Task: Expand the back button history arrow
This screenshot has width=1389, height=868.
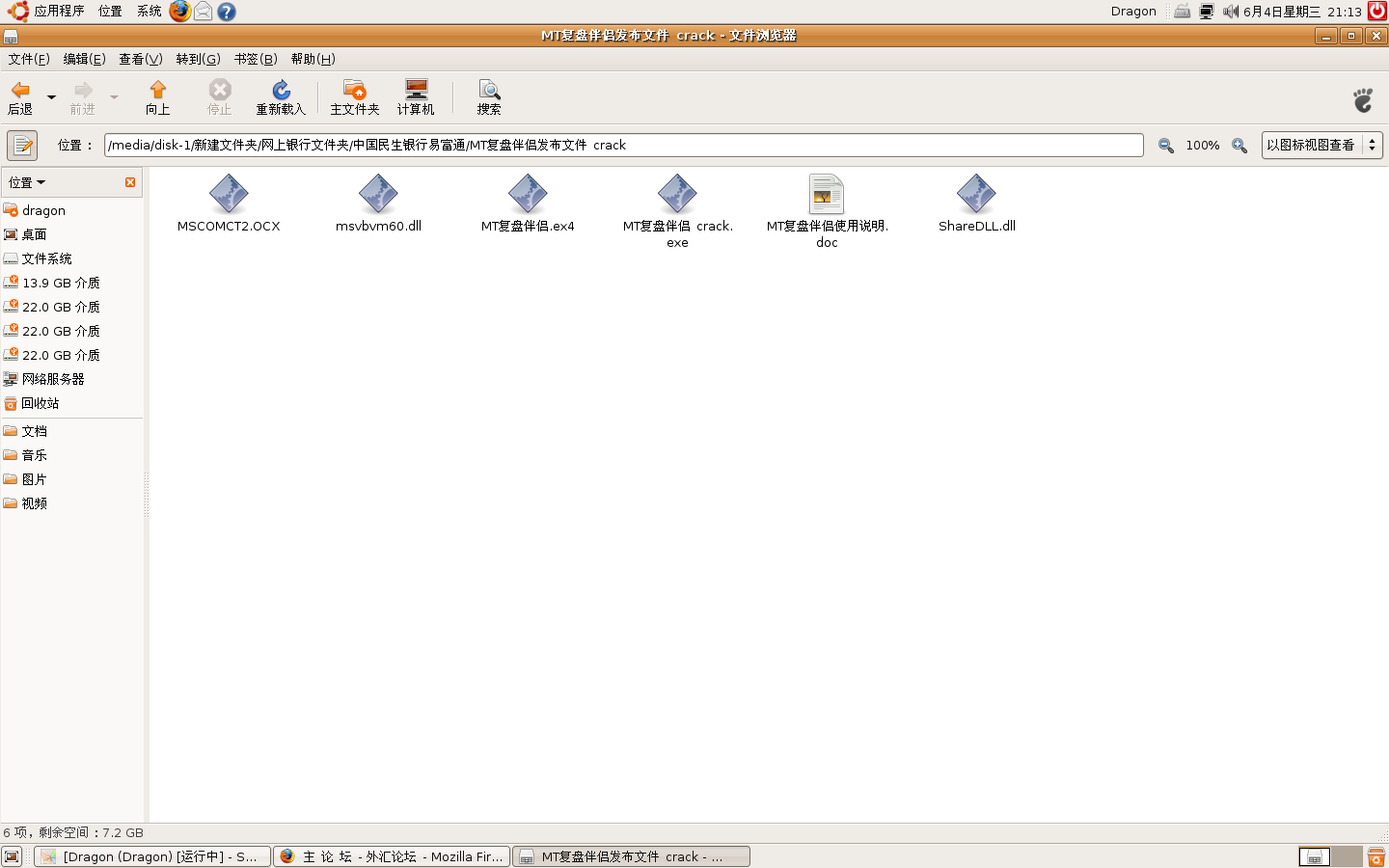Action: click(x=50, y=96)
